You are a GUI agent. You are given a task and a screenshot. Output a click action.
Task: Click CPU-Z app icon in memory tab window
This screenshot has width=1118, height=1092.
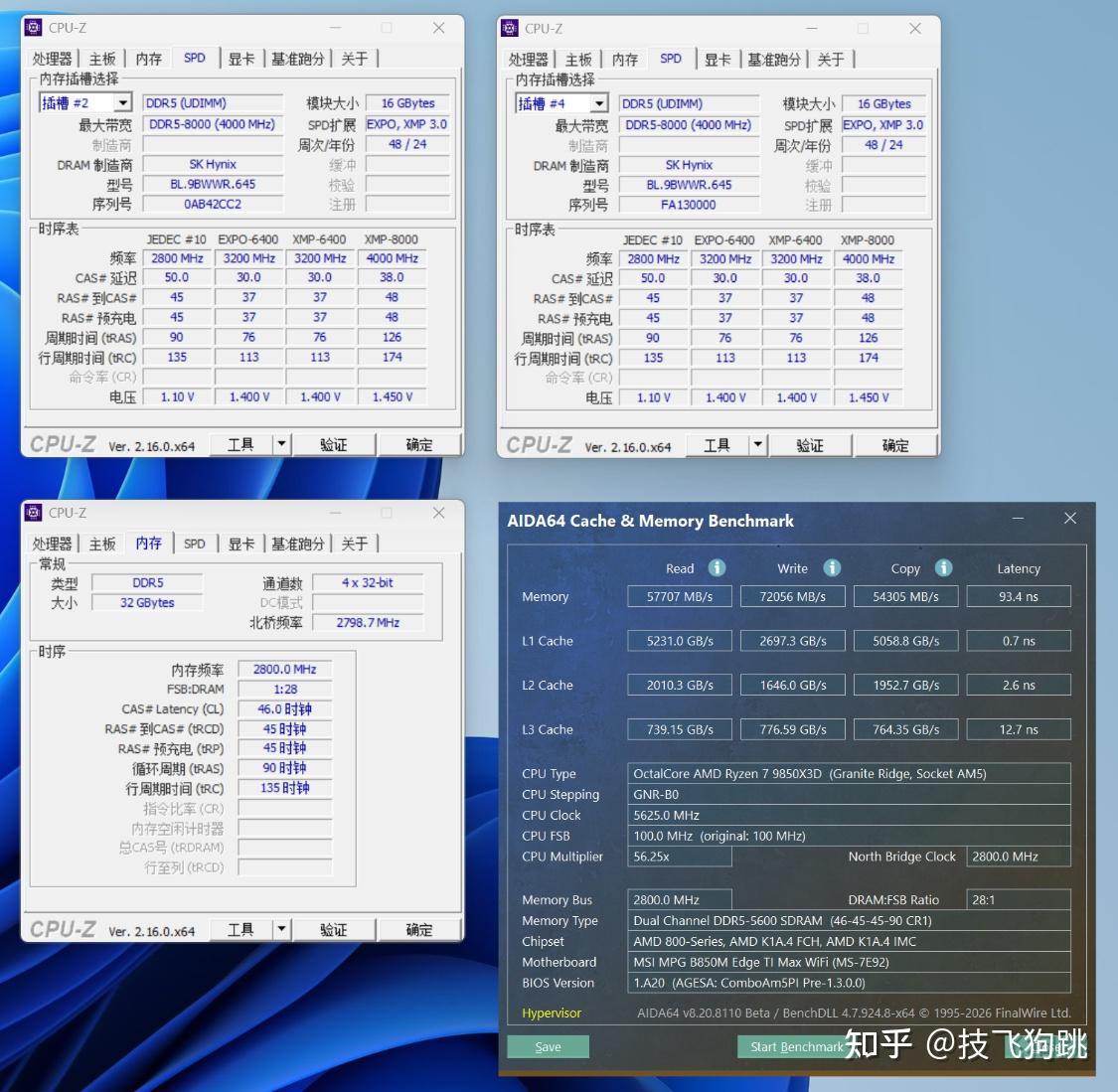(33, 513)
